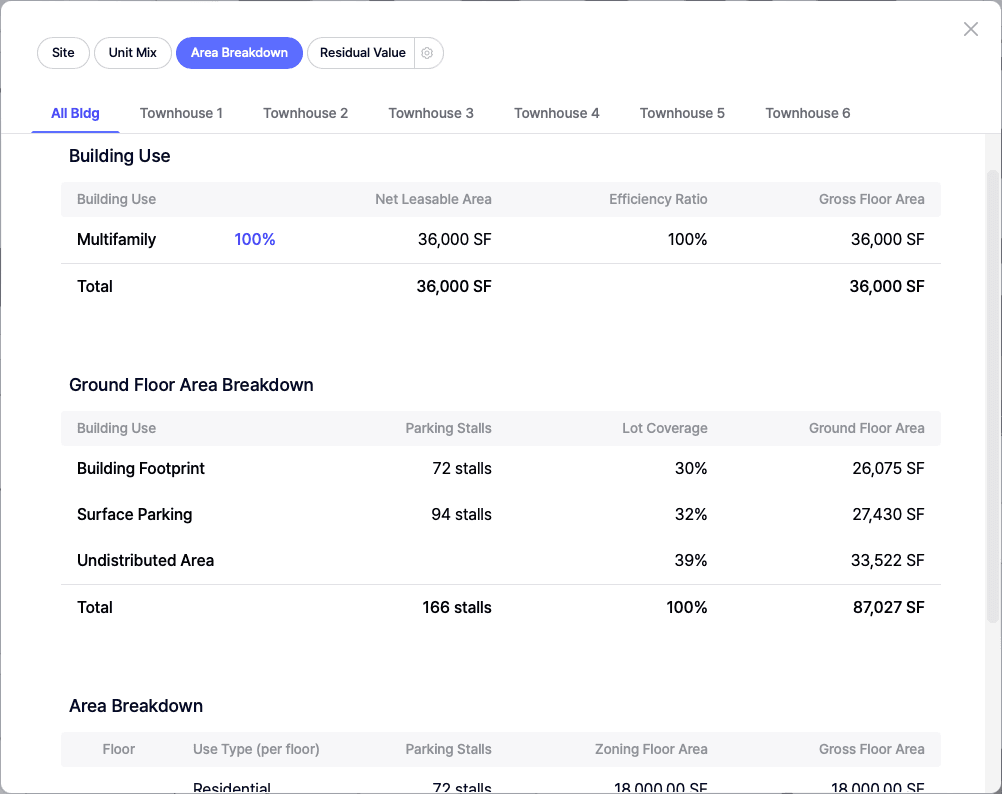Click the Building Footprint row label

pyautogui.click(x=140, y=469)
